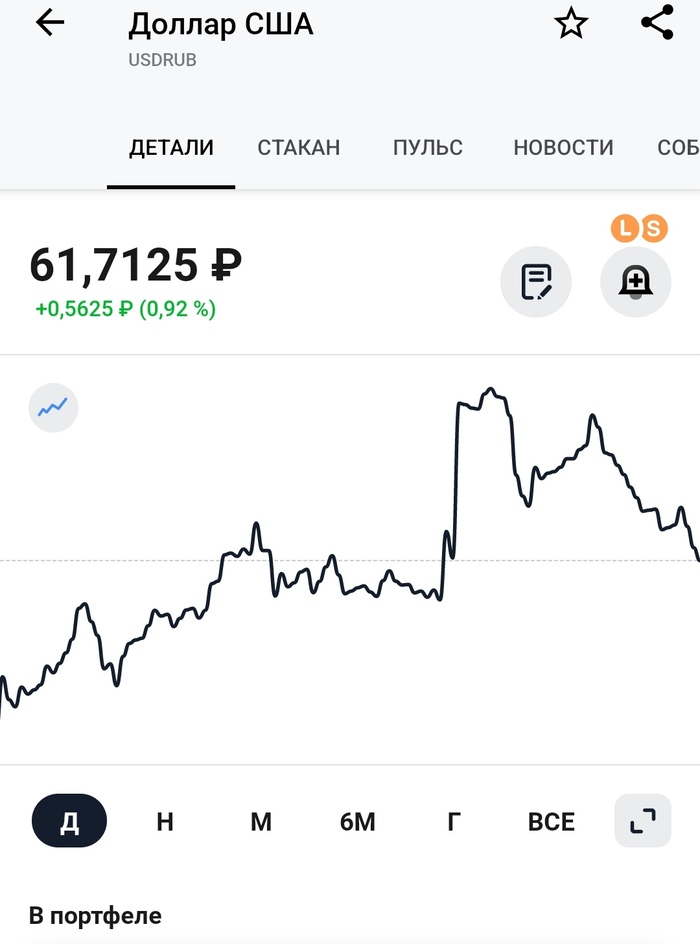Viewport: 700px width, 944px height.
Task: Choose the 6М chart period
Action: click(x=357, y=821)
